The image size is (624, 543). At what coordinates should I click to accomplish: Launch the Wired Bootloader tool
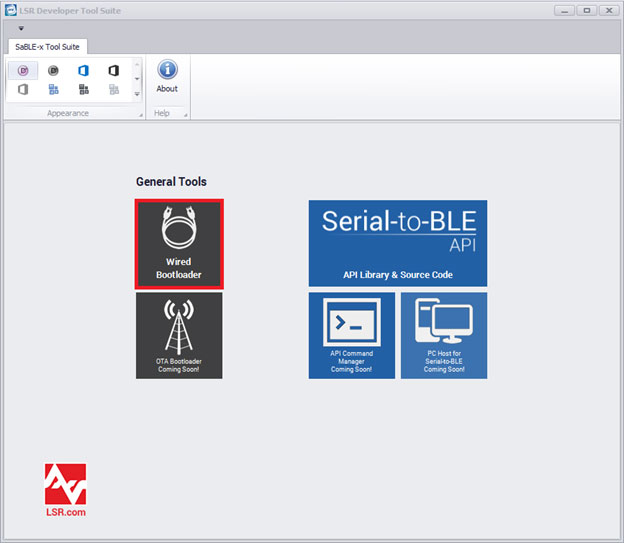[x=179, y=244]
